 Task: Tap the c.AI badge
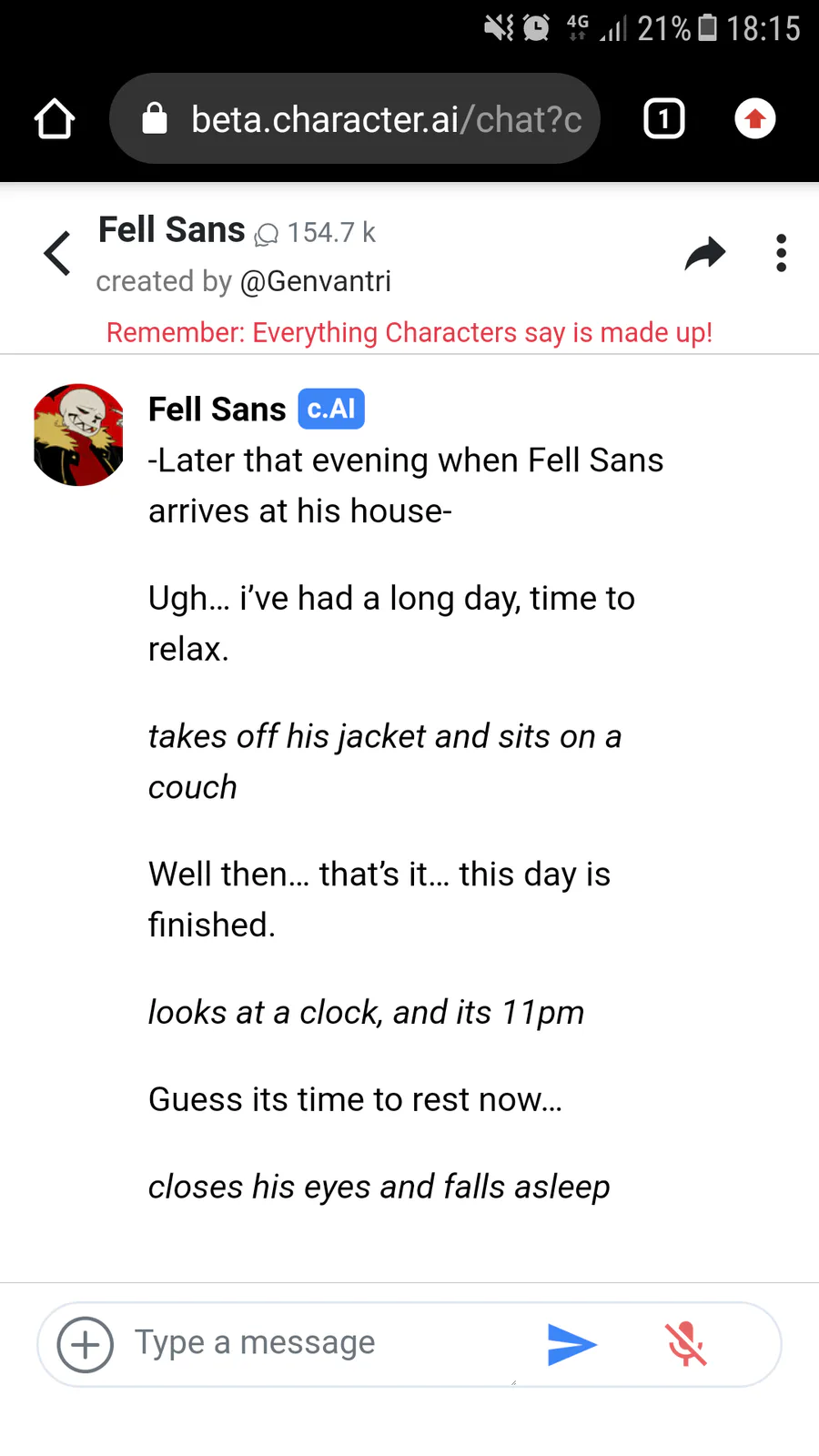[x=331, y=409]
